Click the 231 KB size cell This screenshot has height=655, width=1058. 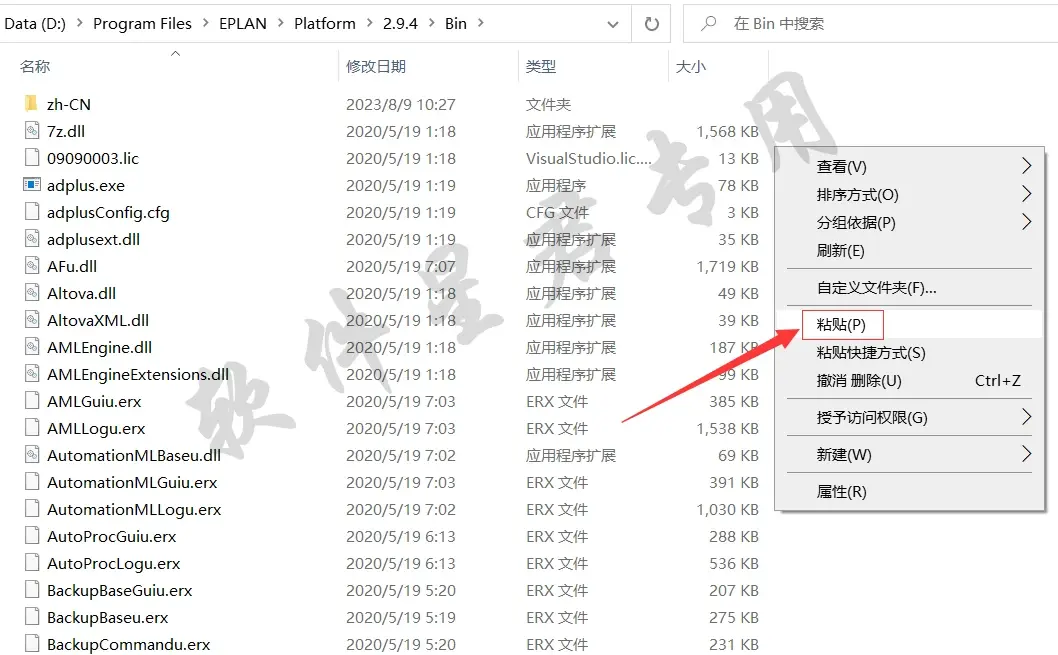tap(734, 644)
